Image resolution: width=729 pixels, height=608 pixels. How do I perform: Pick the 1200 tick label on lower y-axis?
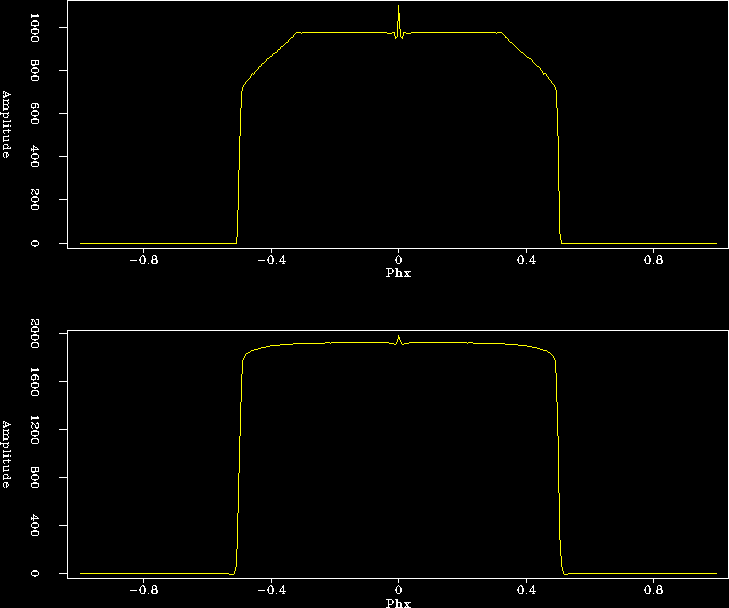35,430
